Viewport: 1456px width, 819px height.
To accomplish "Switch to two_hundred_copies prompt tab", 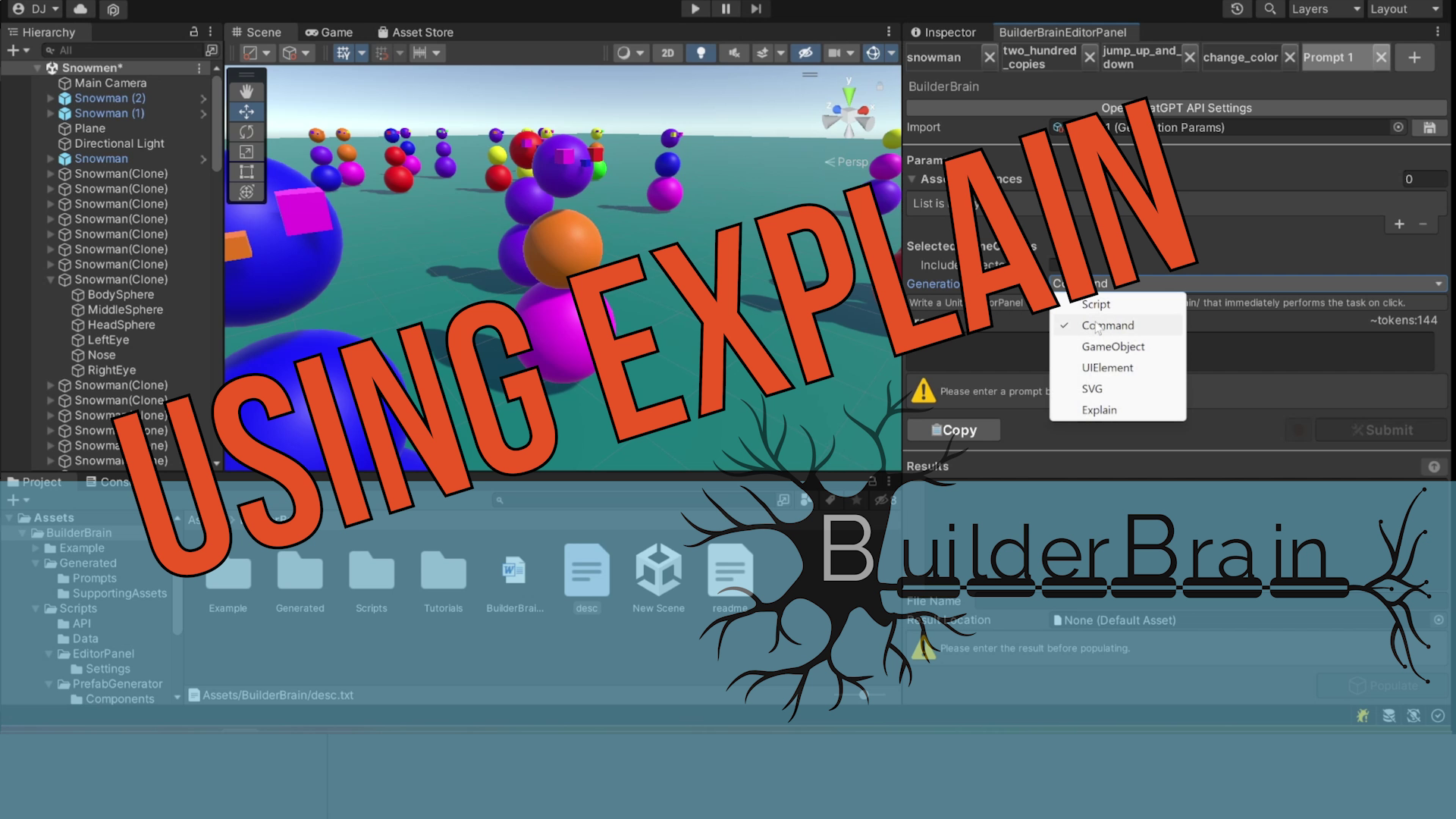I will click(x=1040, y=58).
